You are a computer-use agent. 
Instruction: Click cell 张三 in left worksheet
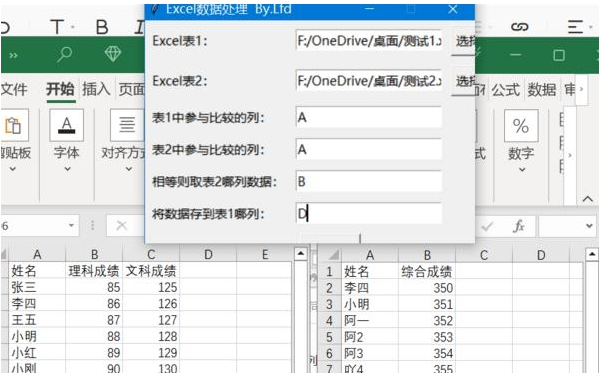coord(37,287)
